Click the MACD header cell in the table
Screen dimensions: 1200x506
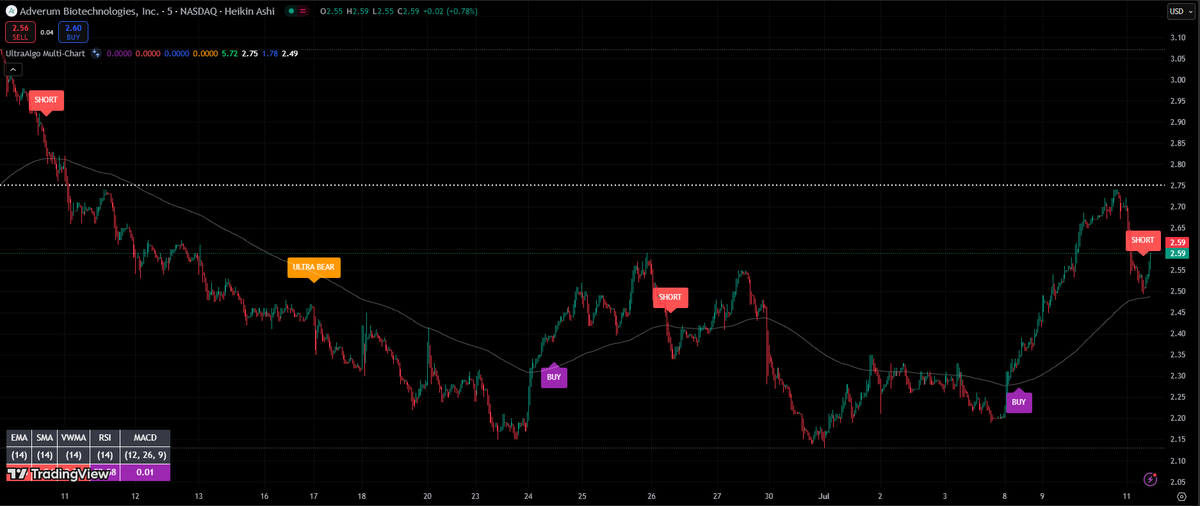point(145,438)
